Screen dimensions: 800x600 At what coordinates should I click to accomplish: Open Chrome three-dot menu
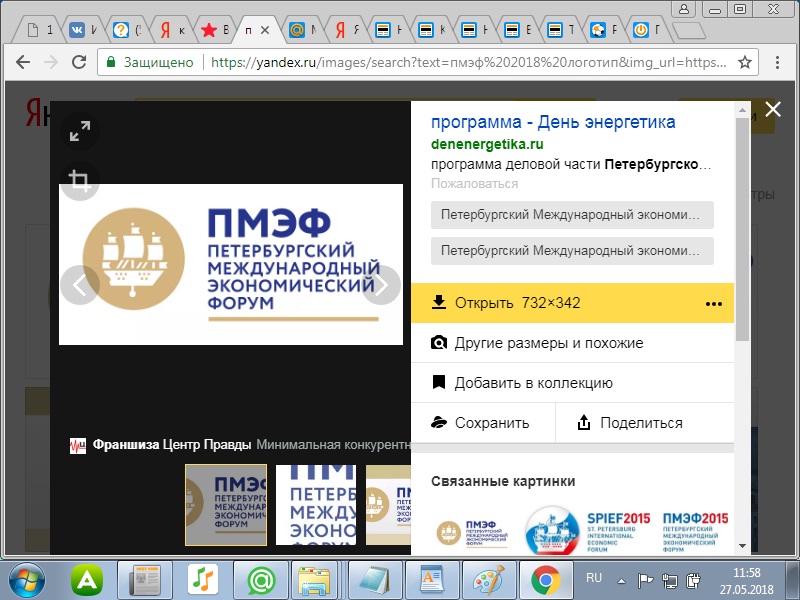777,62
